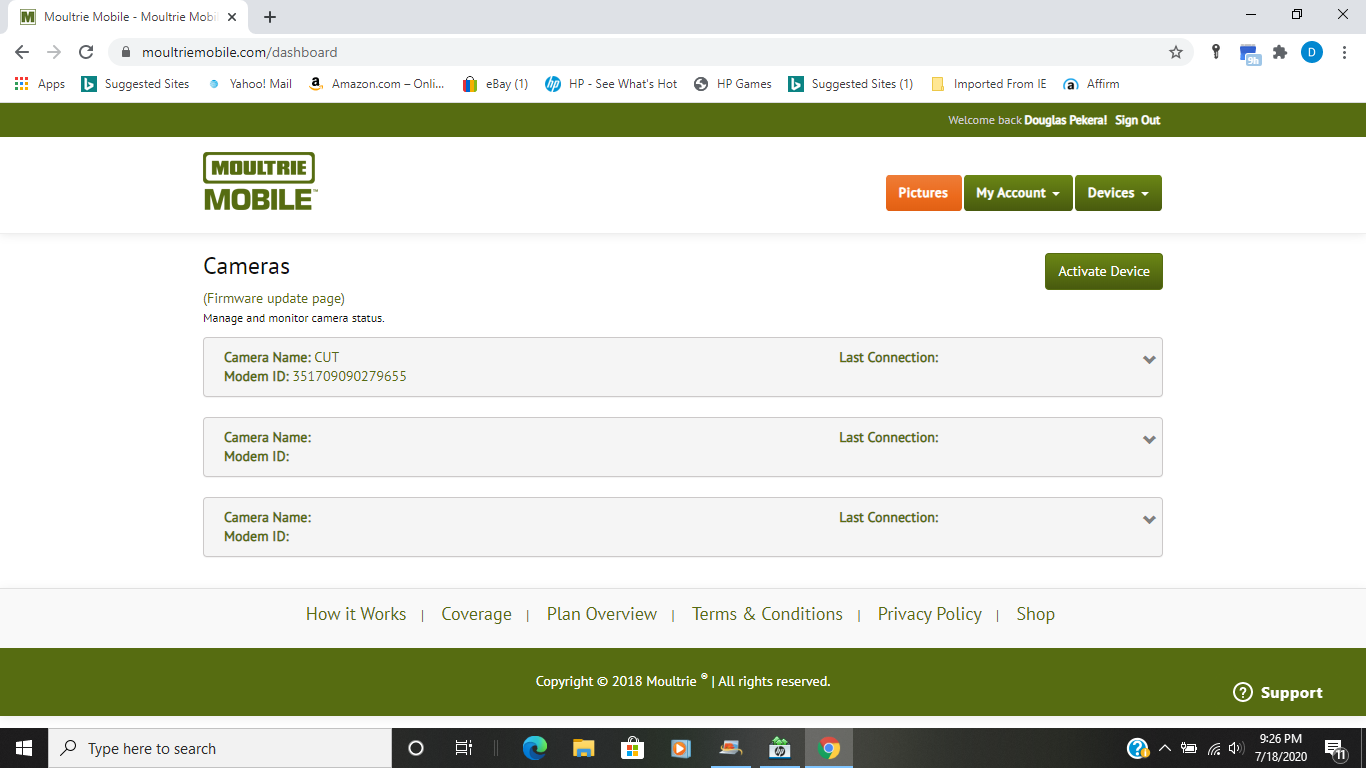Open the Imported From IE folder
This screenshot has width=1366, height=768.
pyautogui.click(x=989, y=84)
